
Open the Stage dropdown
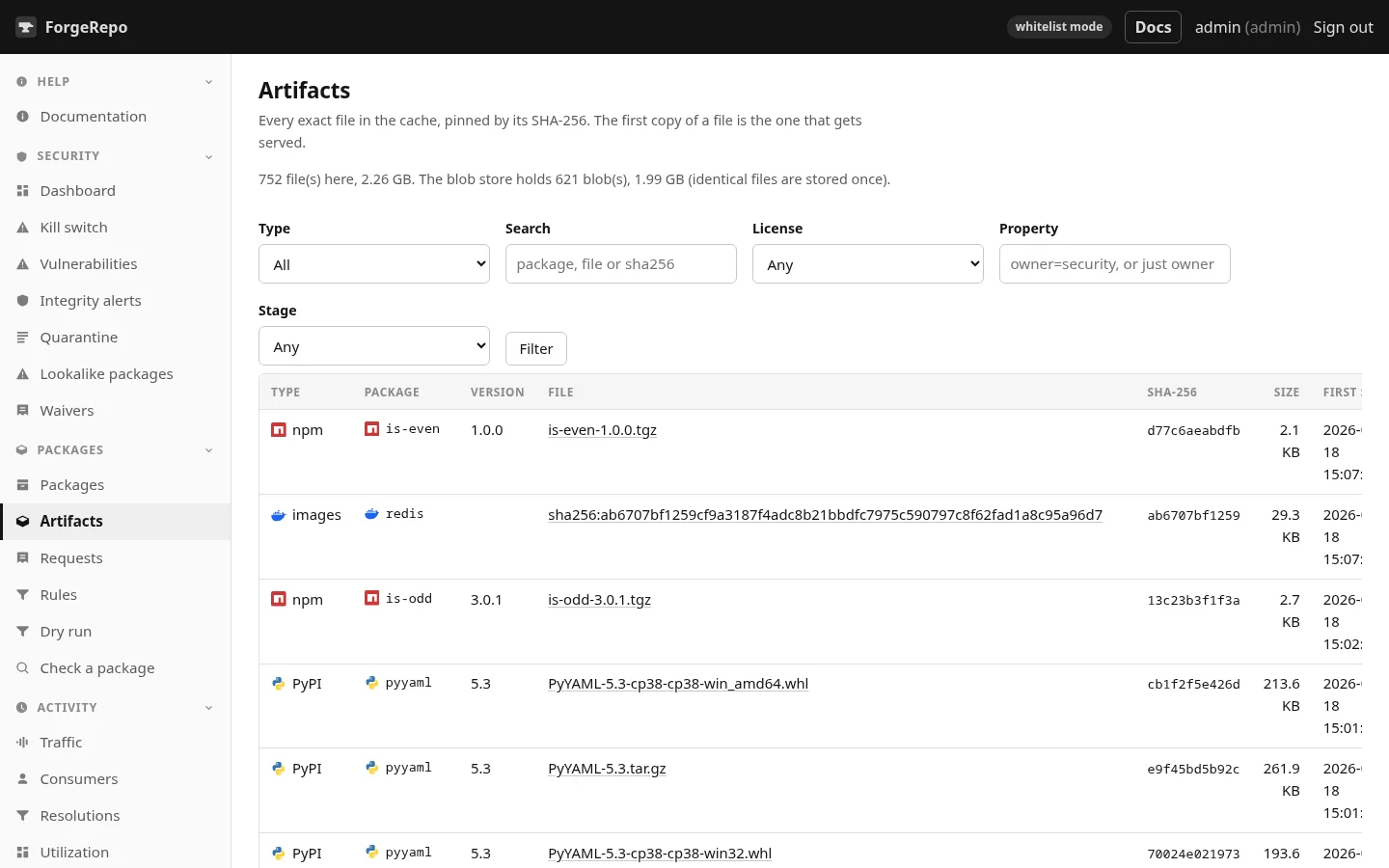tap(374, 346)
